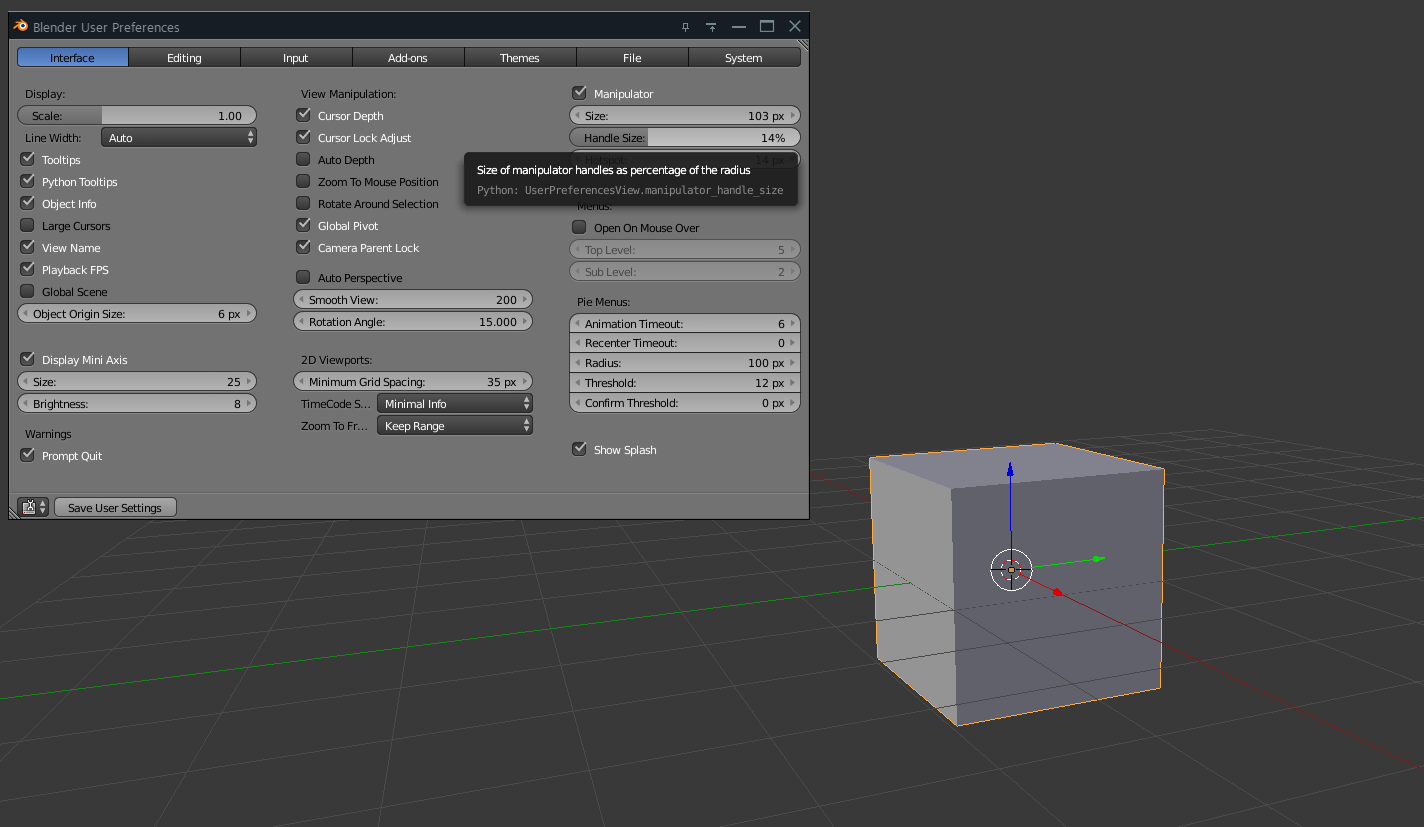The width and height of the screenshot is (1424, 827).
Task: Uncheck the Manipulator checkbox
Action: (x=579, y=94)
